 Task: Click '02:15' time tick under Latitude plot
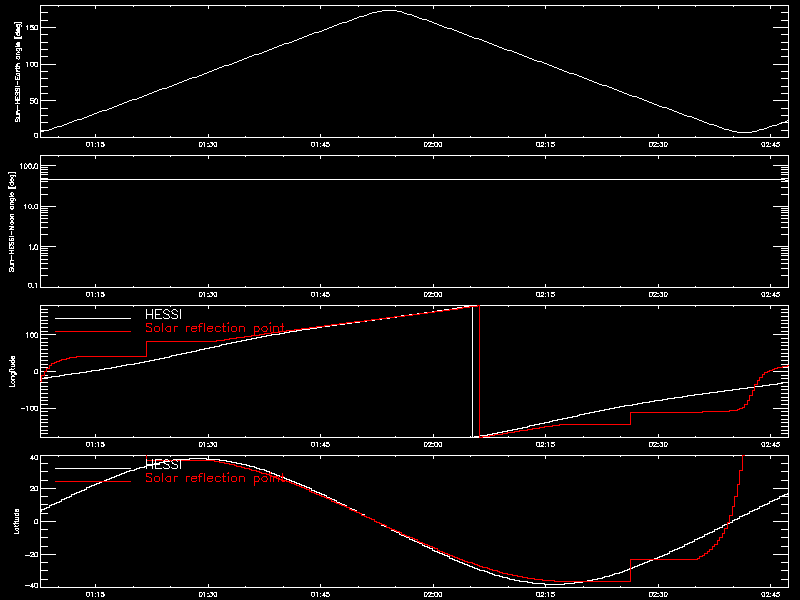[545, 595]
